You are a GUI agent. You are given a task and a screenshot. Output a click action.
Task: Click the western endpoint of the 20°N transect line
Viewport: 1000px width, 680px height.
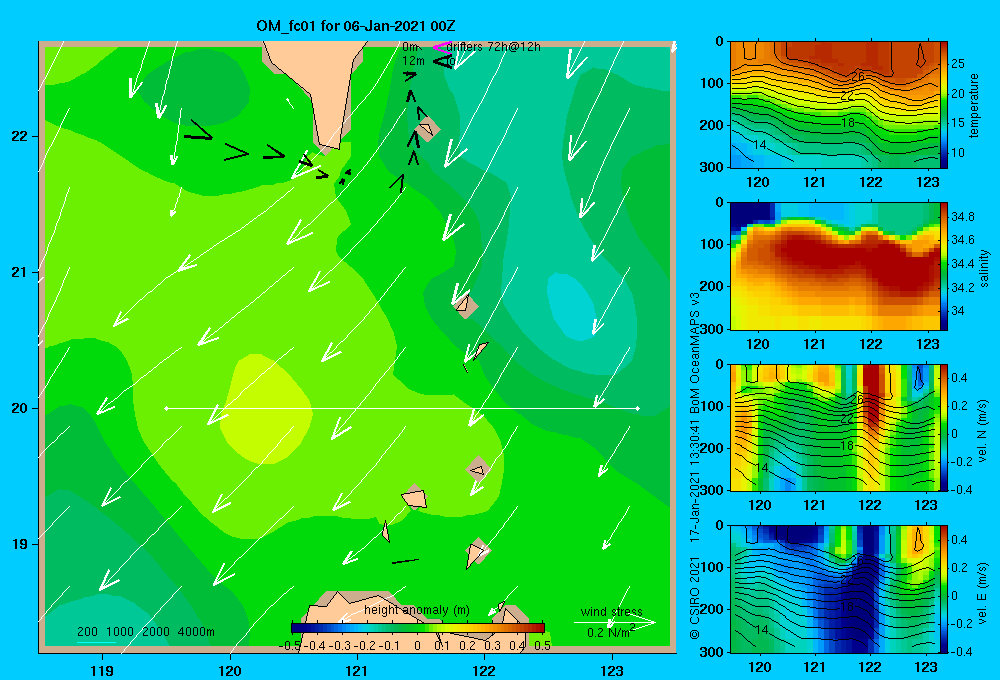pos(166,408)
